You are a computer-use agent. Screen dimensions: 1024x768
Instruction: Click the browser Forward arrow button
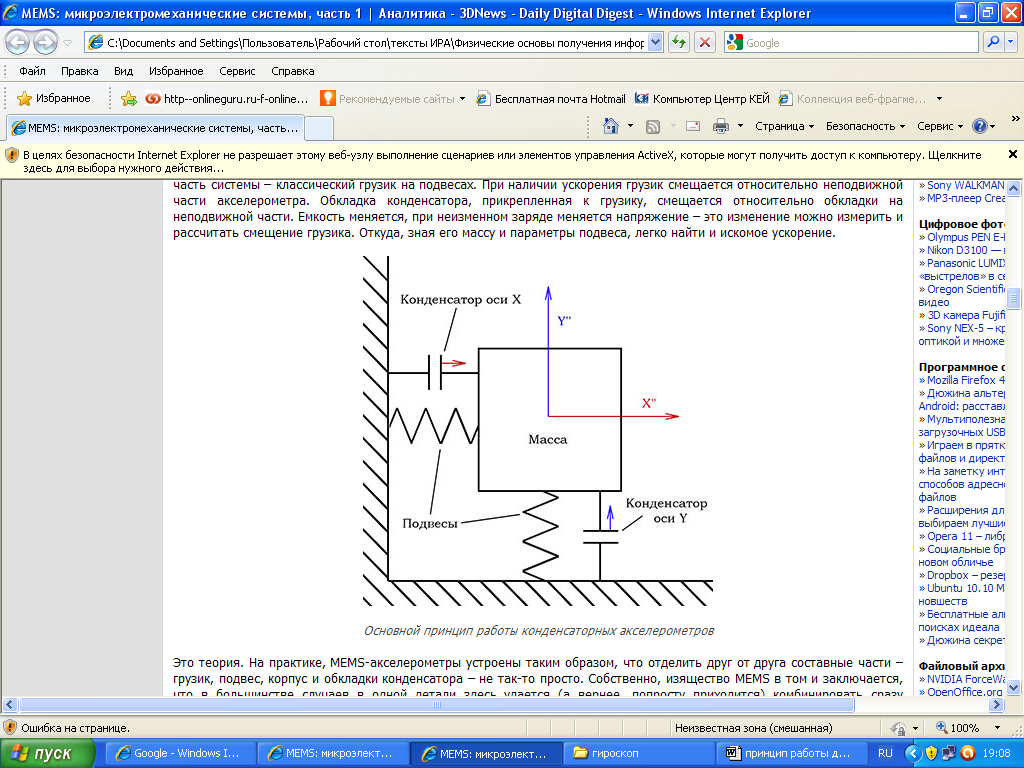click(x=44, y=43)
